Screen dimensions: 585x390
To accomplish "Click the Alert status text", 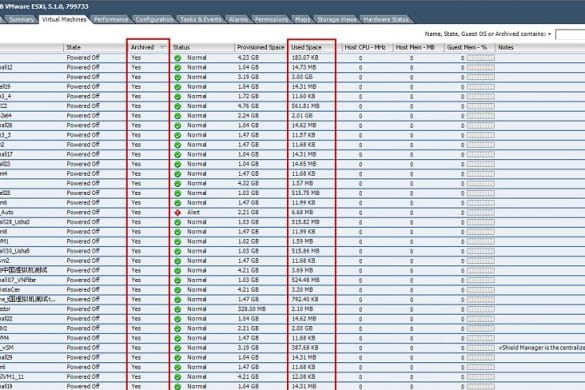I will pos(193,212).
